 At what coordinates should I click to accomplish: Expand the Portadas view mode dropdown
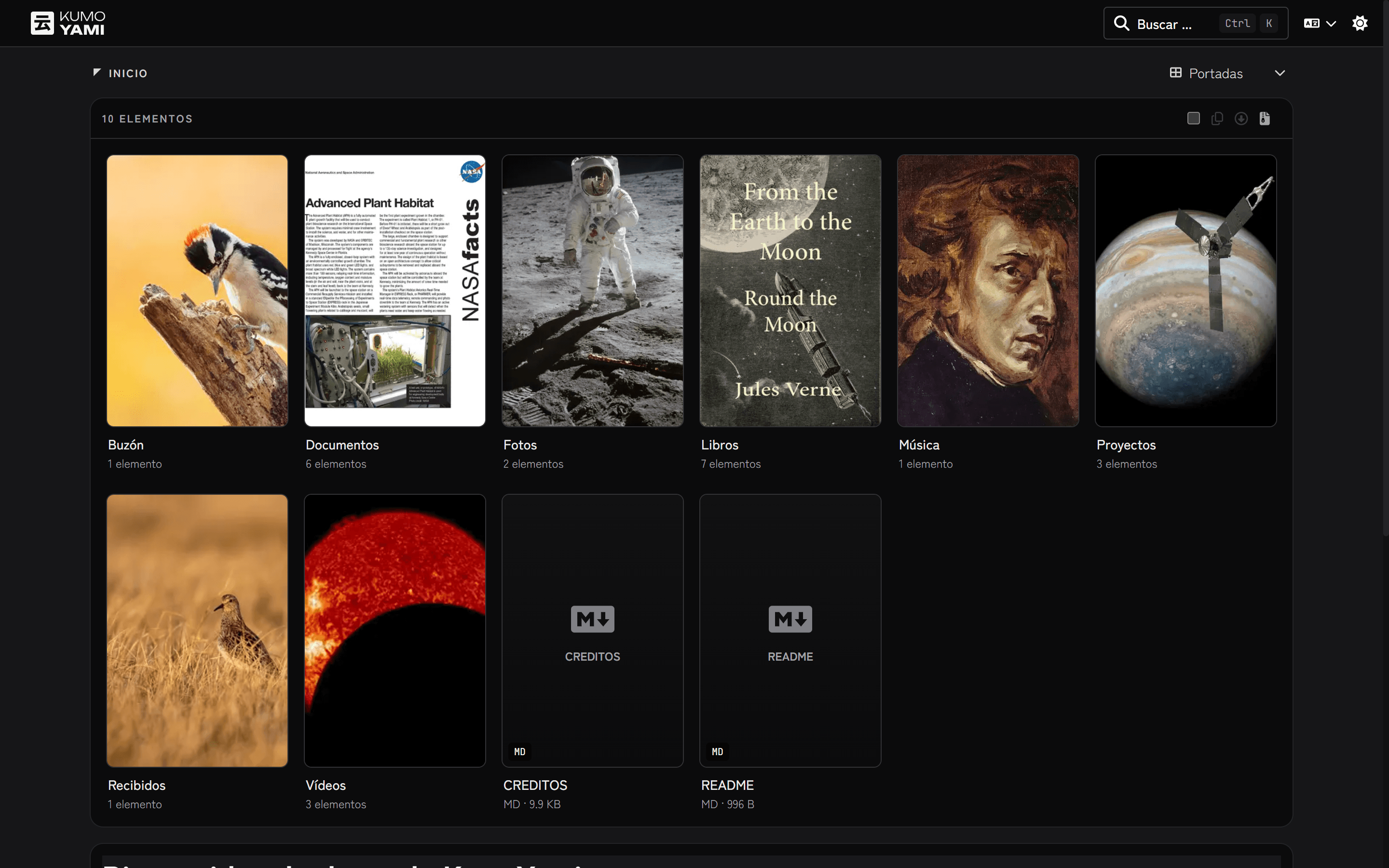[x=1227, y=73]
